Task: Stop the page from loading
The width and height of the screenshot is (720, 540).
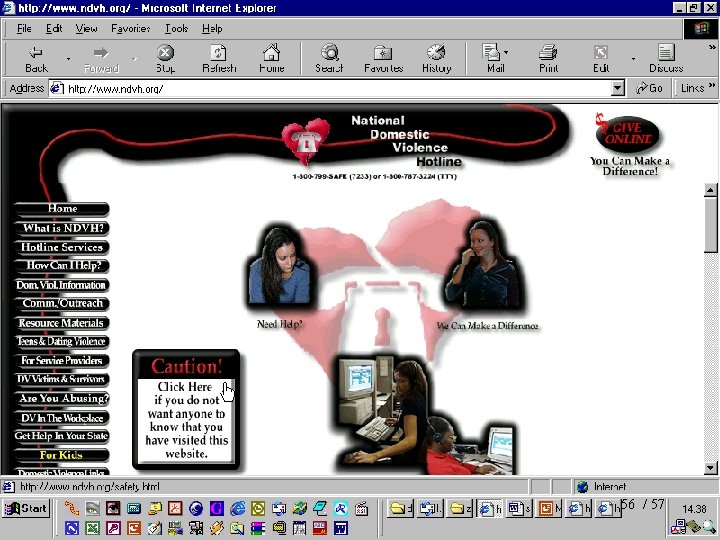Action: (x=165, y=59)
